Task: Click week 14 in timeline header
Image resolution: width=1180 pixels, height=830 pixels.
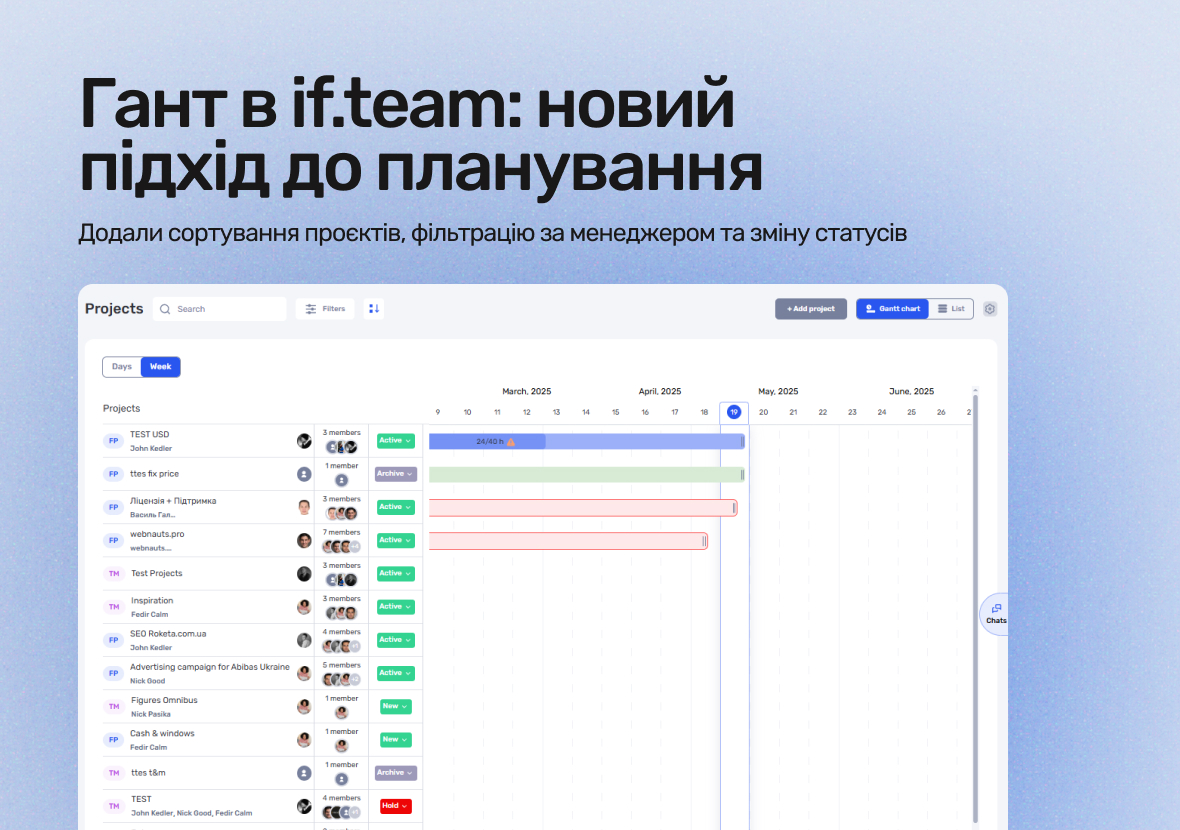Action: tap(585, 412)
